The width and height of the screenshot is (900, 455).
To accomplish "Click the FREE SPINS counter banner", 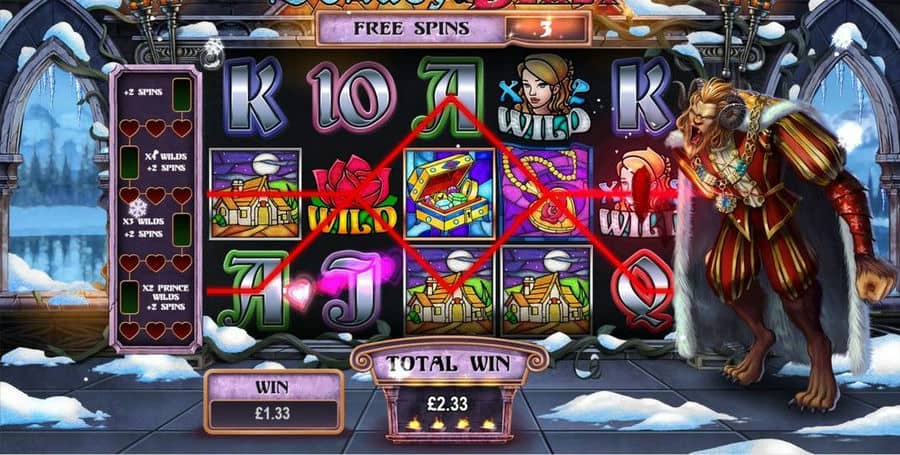I will tap(453, 29).
